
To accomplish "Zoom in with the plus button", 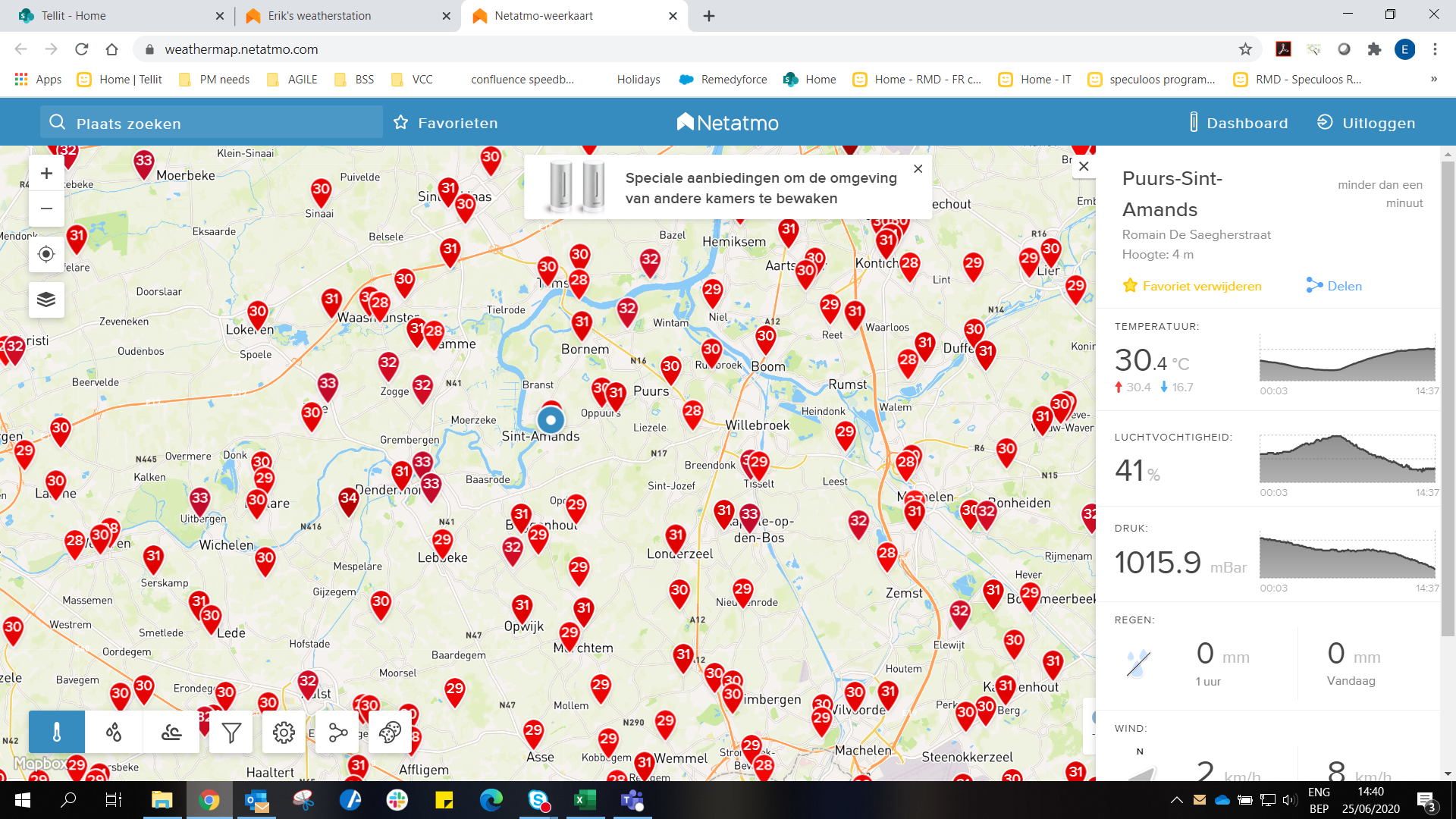I will pos(46,174).
